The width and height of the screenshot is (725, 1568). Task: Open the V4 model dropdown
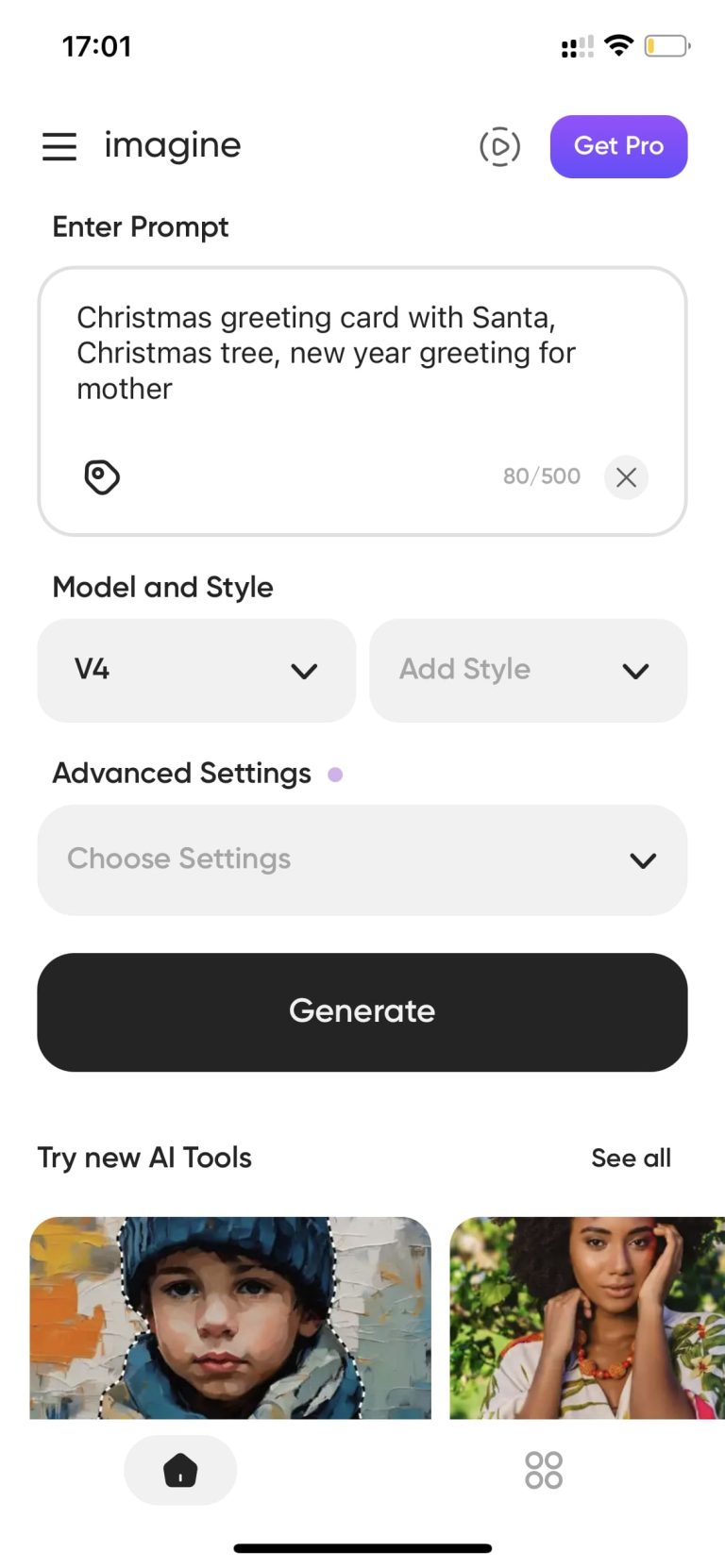coord(196,670)
